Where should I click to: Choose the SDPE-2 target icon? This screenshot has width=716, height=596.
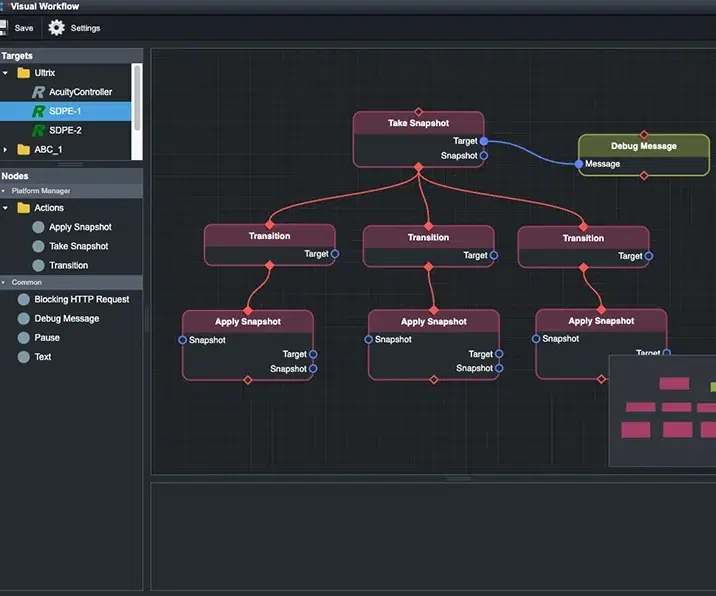click(x=38, y=131)
